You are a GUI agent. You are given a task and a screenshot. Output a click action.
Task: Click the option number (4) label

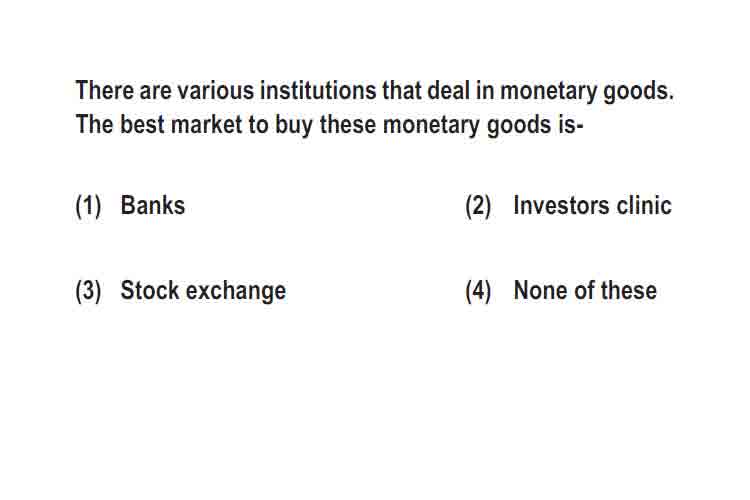pos(478,291)
